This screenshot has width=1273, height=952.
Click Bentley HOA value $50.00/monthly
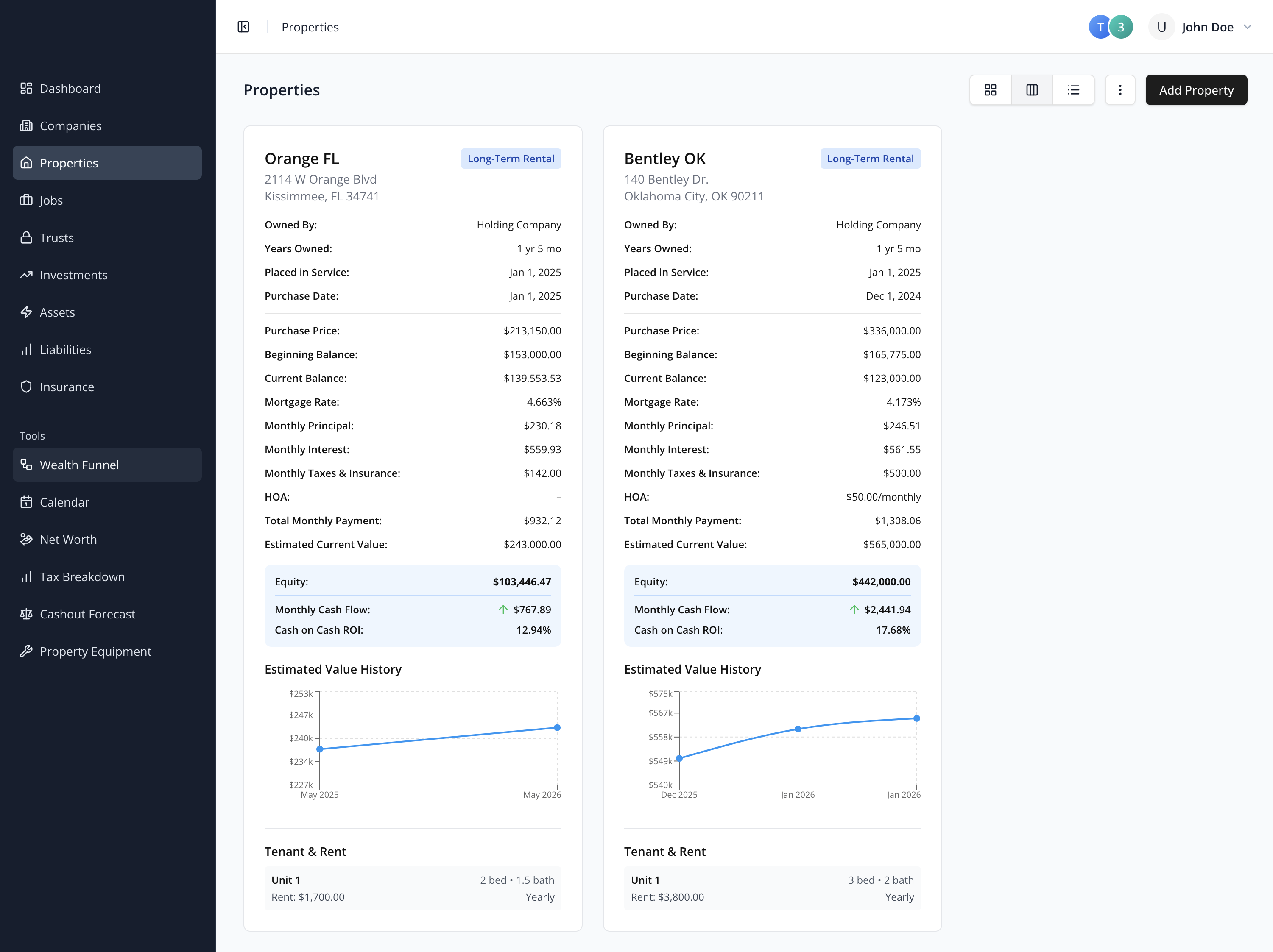pyautogui.click(x=883, y=497)
